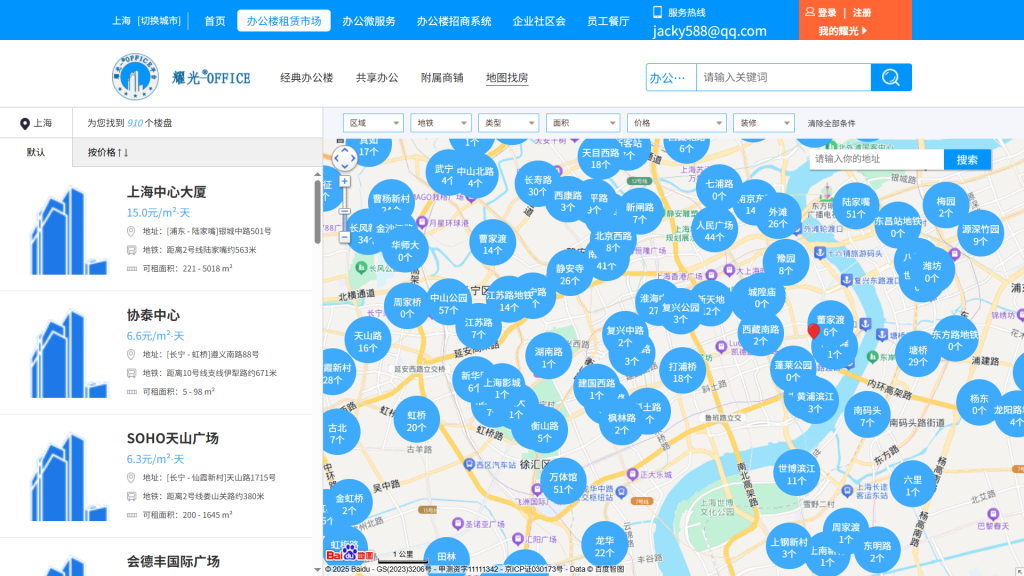Click the 豫园 8个 cluster bubble

pyautogui.click(x=786, y=264)
